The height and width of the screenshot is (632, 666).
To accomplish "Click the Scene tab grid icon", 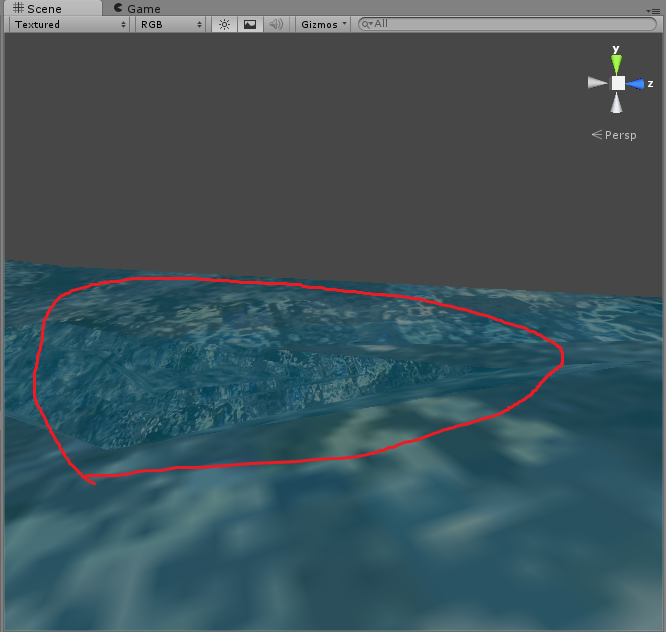I will [x=19, y=8].
